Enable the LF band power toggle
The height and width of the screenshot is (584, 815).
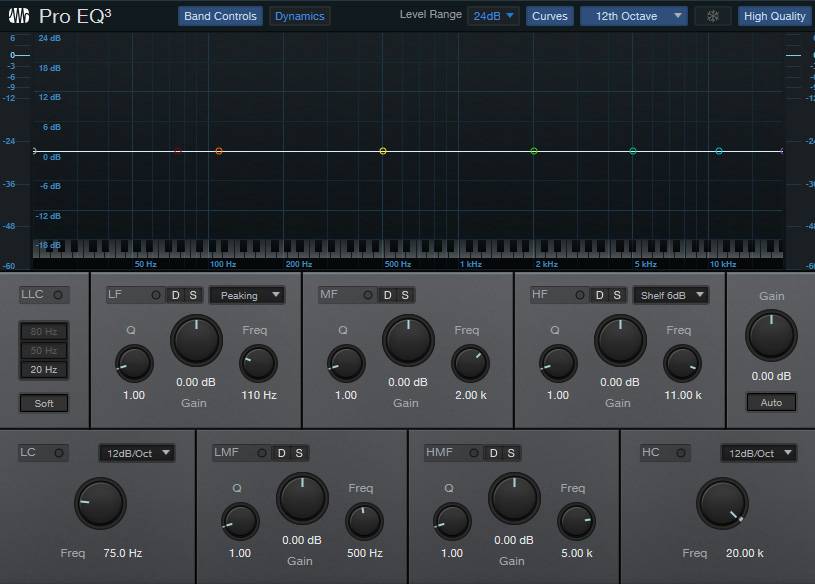[x=155, y=295]
